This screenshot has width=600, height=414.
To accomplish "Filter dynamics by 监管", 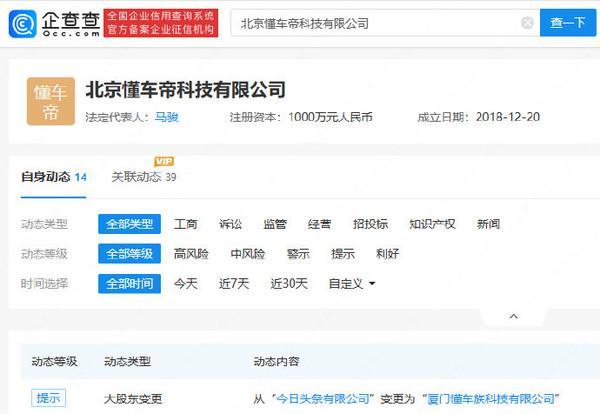I will tap(275, 224).
